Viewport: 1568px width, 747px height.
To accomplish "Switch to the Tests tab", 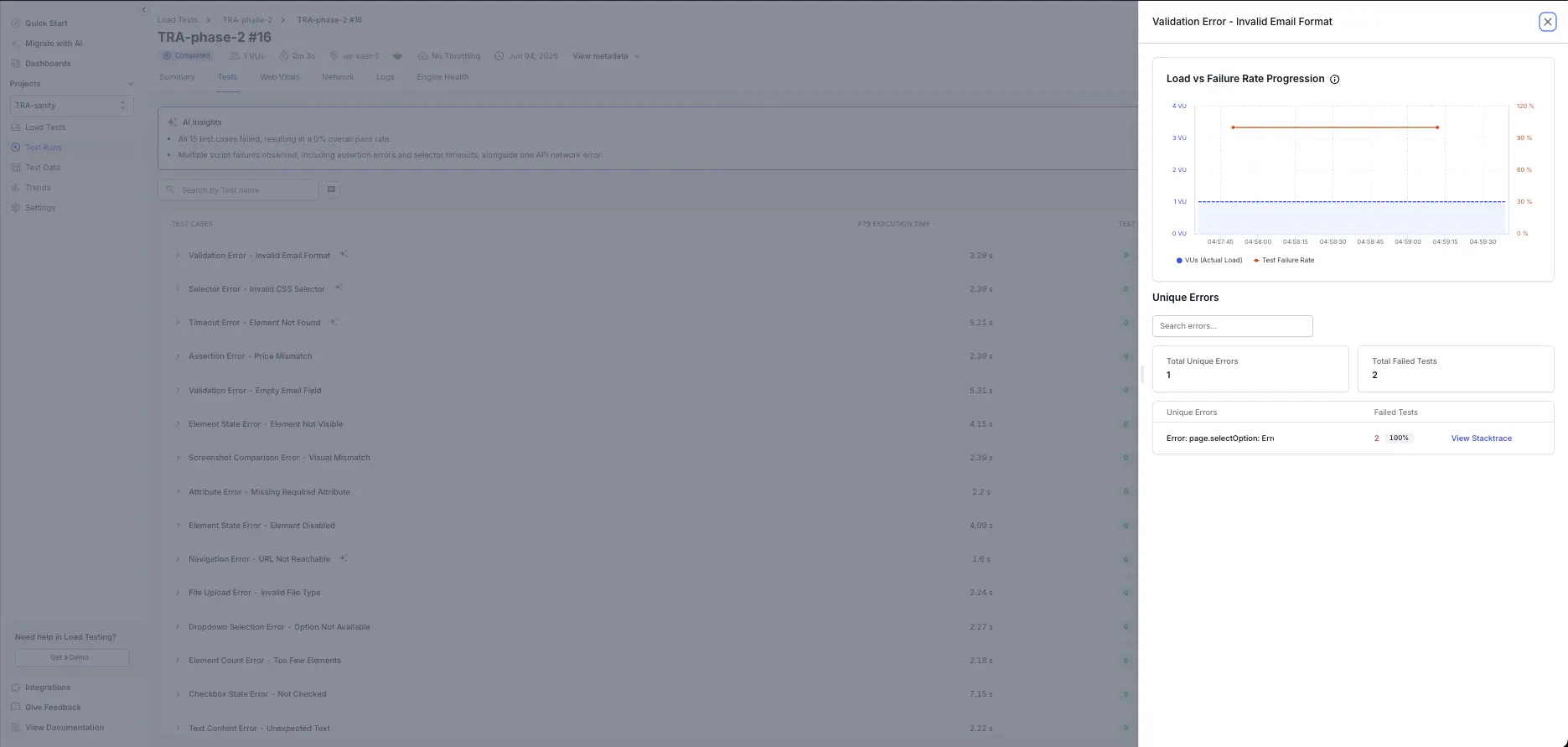I will pos(227,77).
